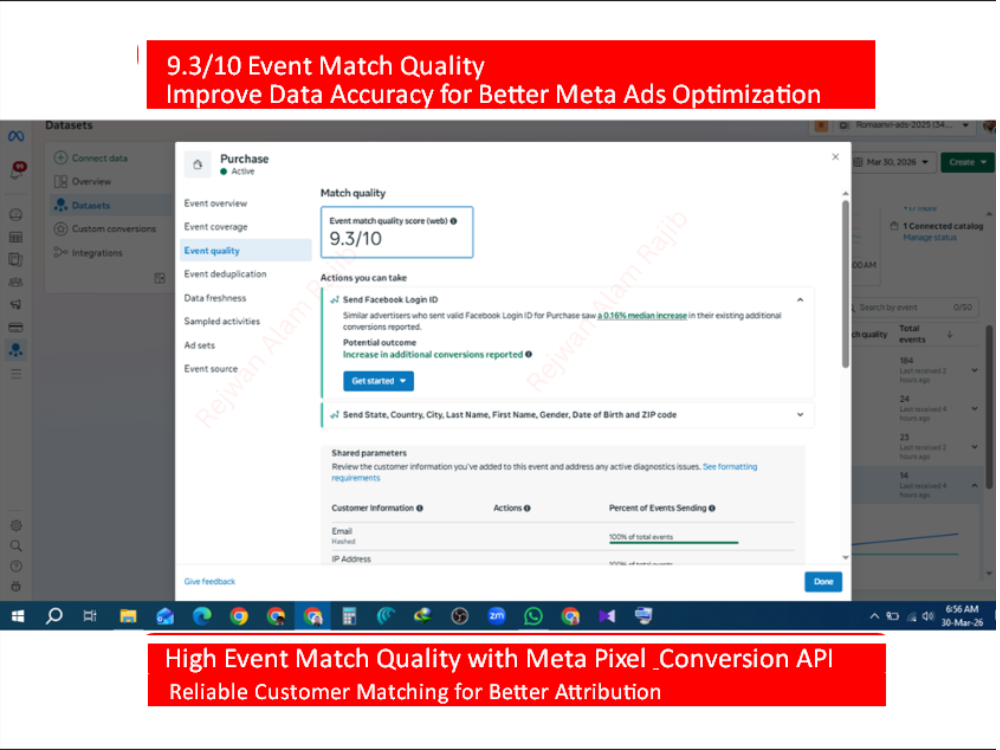Click info icon beside Event match quality score

click(x=453, y=221)
